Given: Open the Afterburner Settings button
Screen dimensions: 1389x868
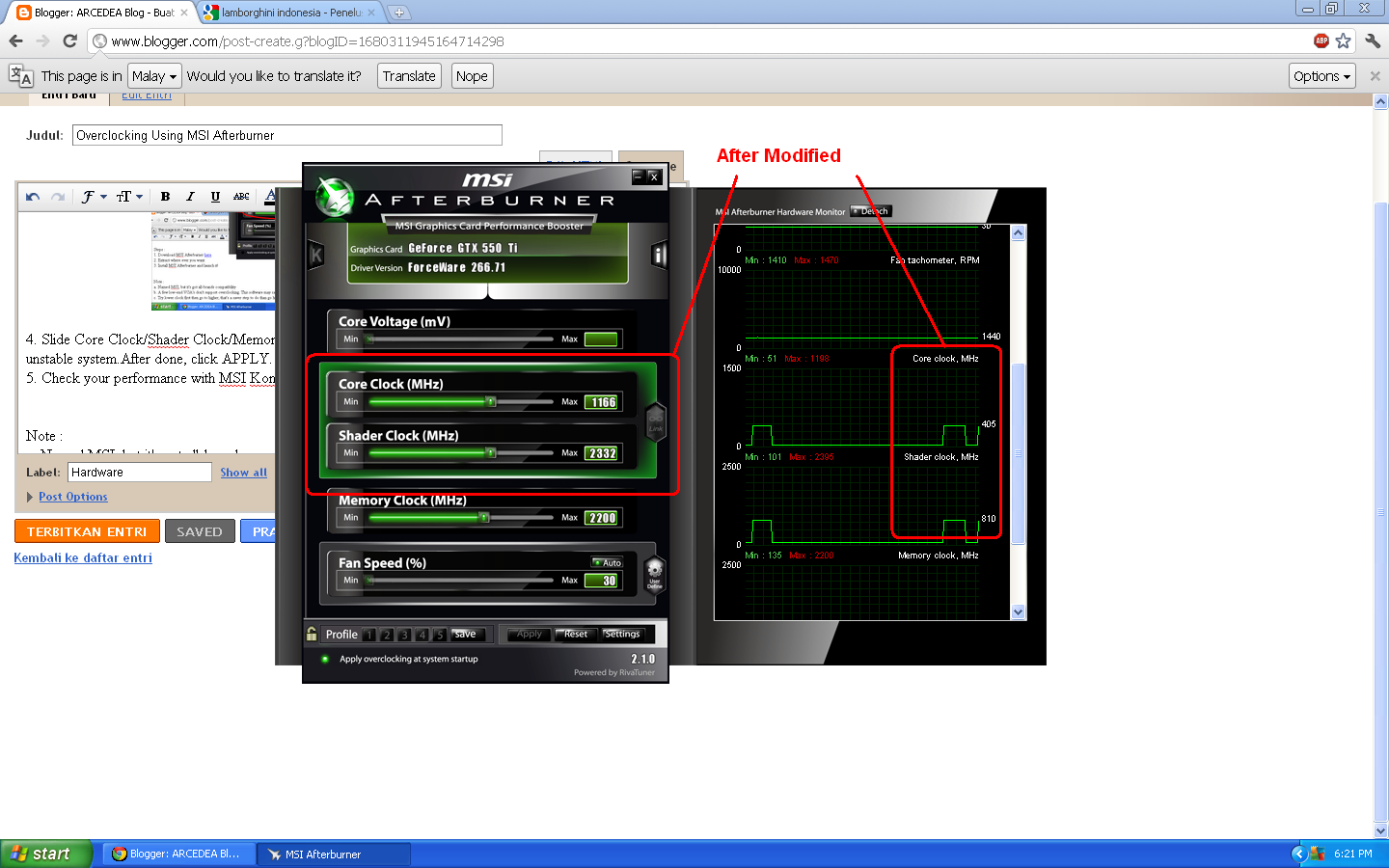Looking at the screenshot, I should [622, 635].
